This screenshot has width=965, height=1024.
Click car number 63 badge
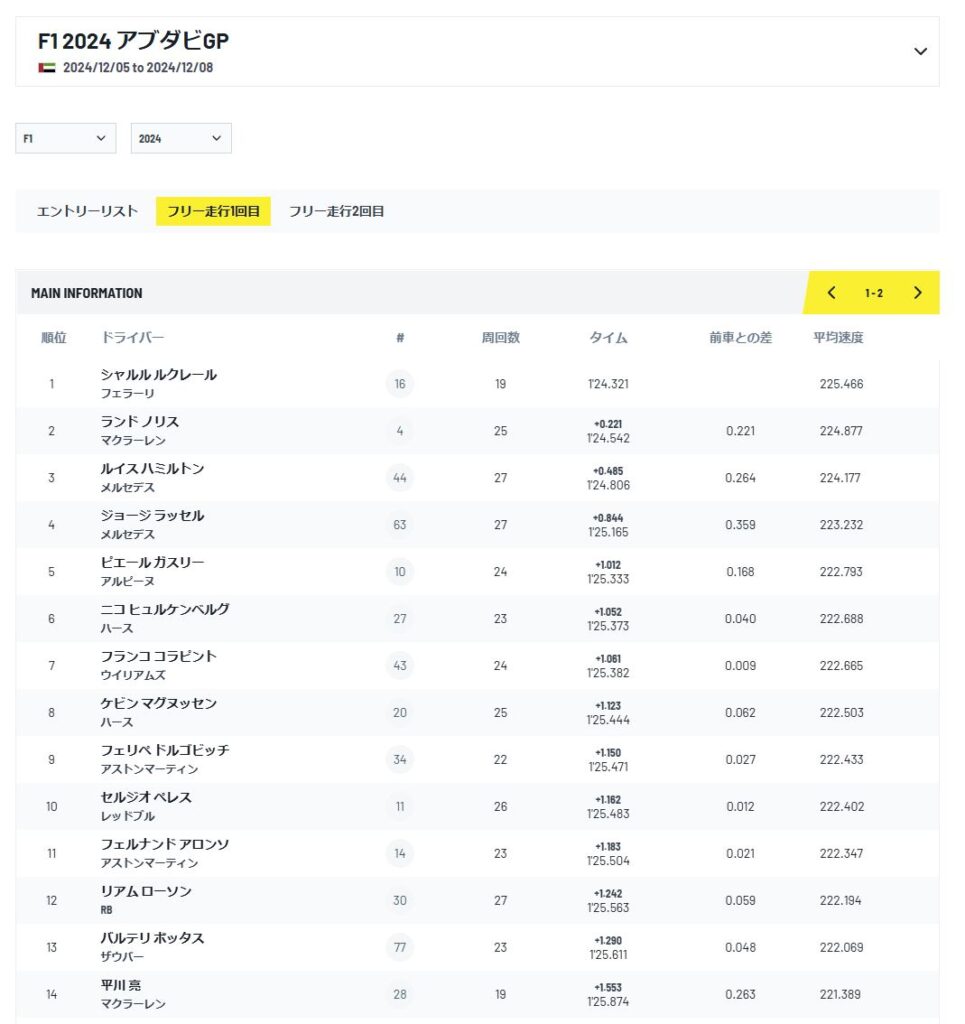[400, 525]
